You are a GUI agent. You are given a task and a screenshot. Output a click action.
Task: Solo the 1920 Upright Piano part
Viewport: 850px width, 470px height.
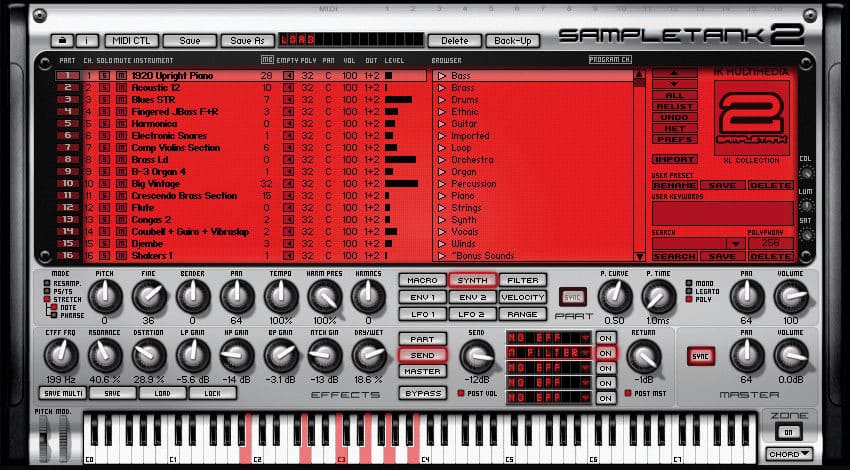point(105,76)
